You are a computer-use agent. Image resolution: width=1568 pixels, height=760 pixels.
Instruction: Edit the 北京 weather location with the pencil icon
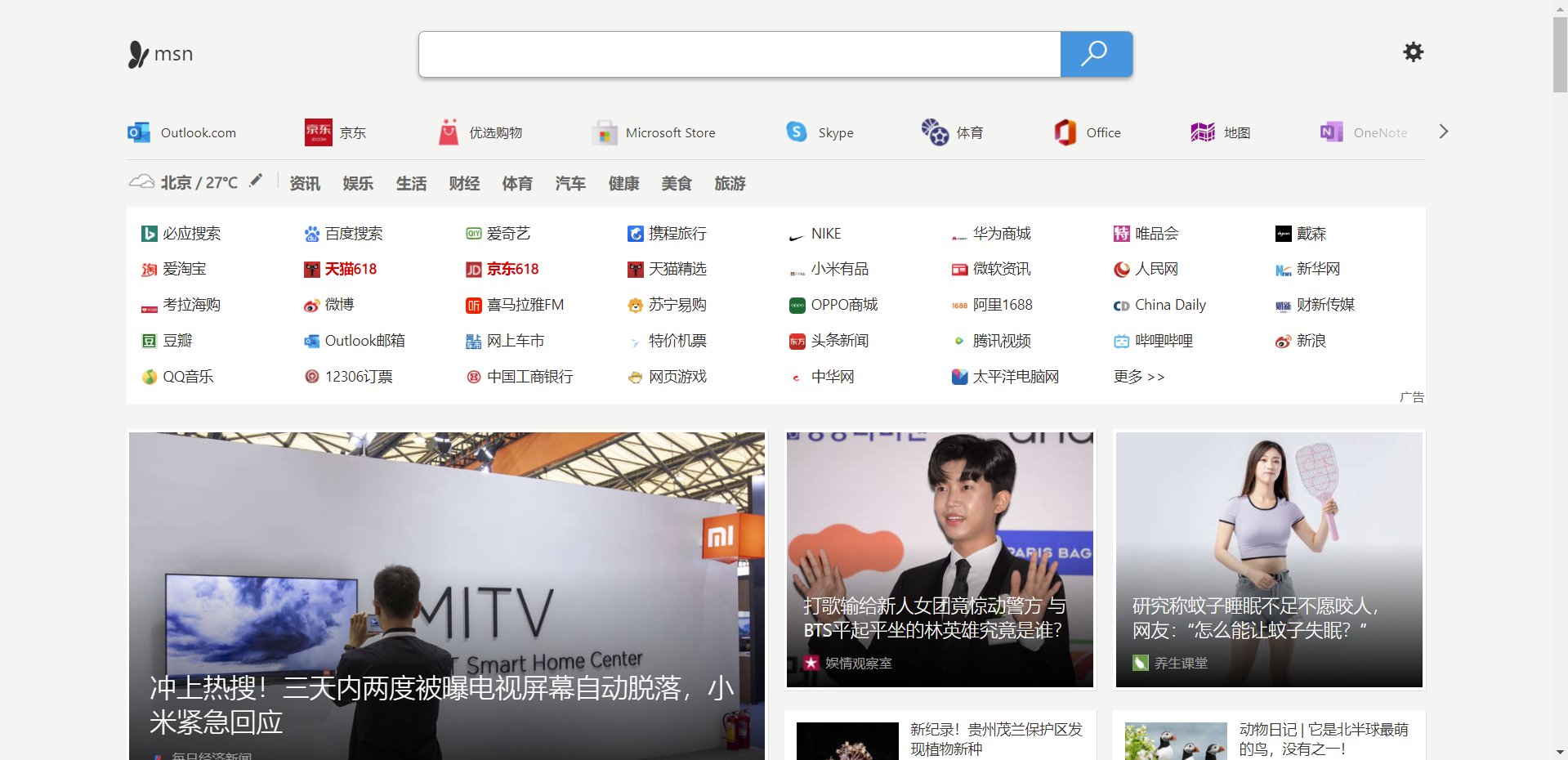[x=256, y=180]
